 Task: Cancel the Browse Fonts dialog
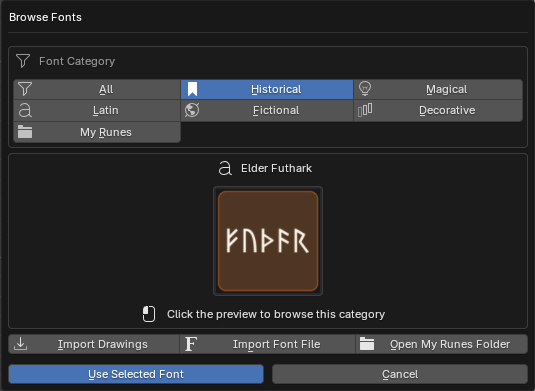pyautogui.click(x=400, y=374)
